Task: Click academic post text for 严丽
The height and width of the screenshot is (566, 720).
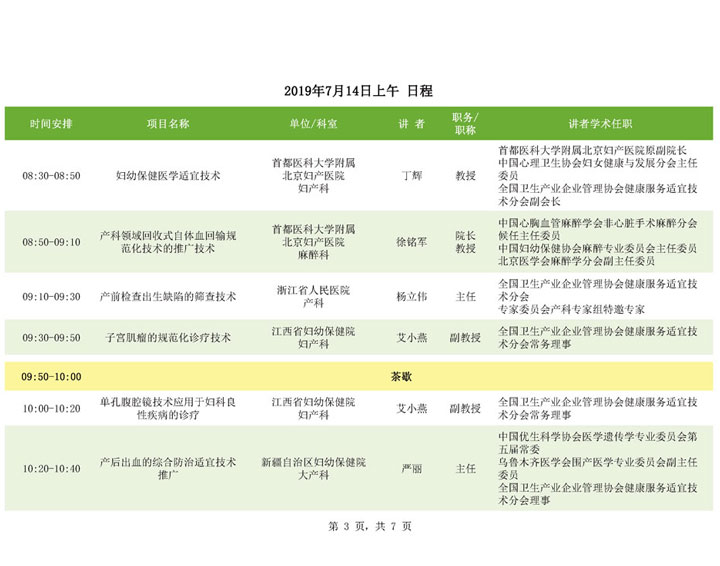Action: 598,469
